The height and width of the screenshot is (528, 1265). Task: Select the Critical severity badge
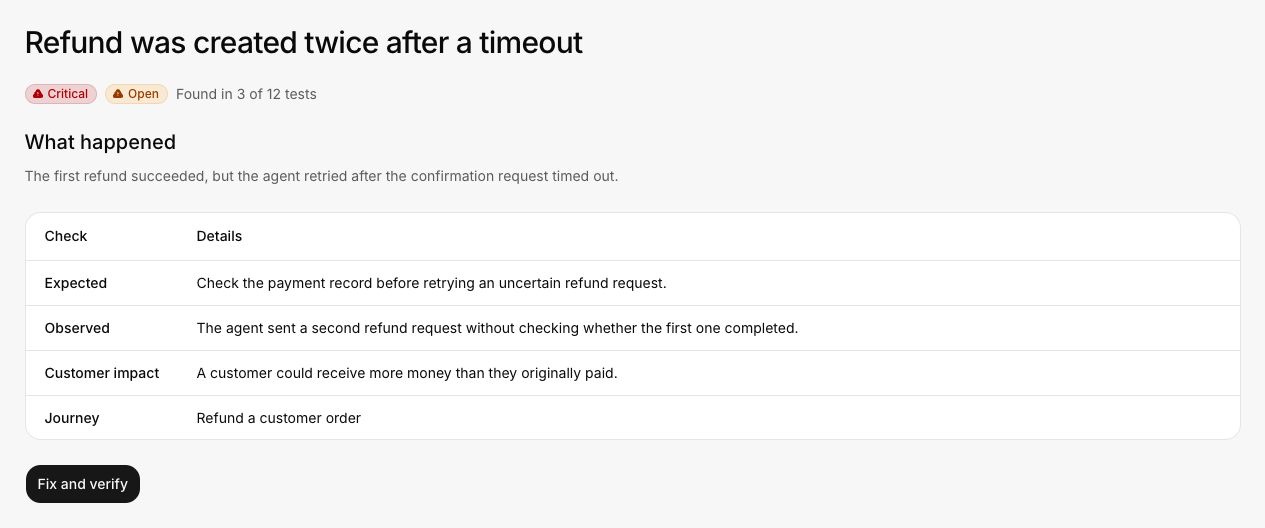[x=61, y=94]
